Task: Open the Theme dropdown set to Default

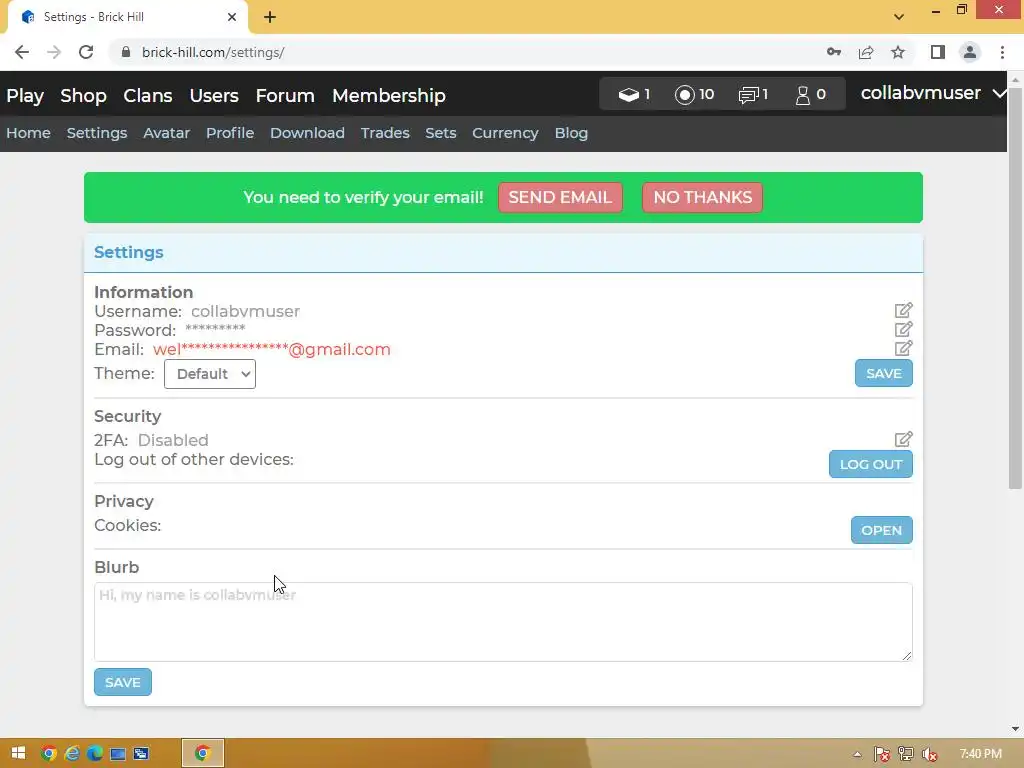Action: click(210, 374)
